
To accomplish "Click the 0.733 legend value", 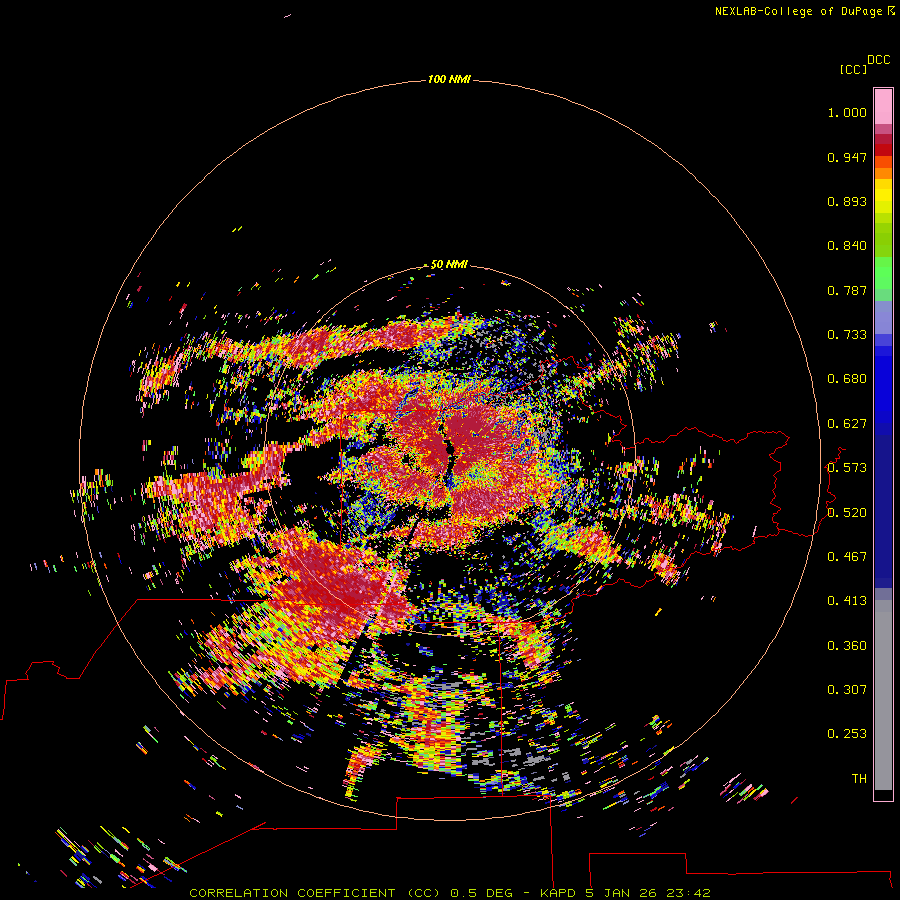I will (x=847, y=335).
